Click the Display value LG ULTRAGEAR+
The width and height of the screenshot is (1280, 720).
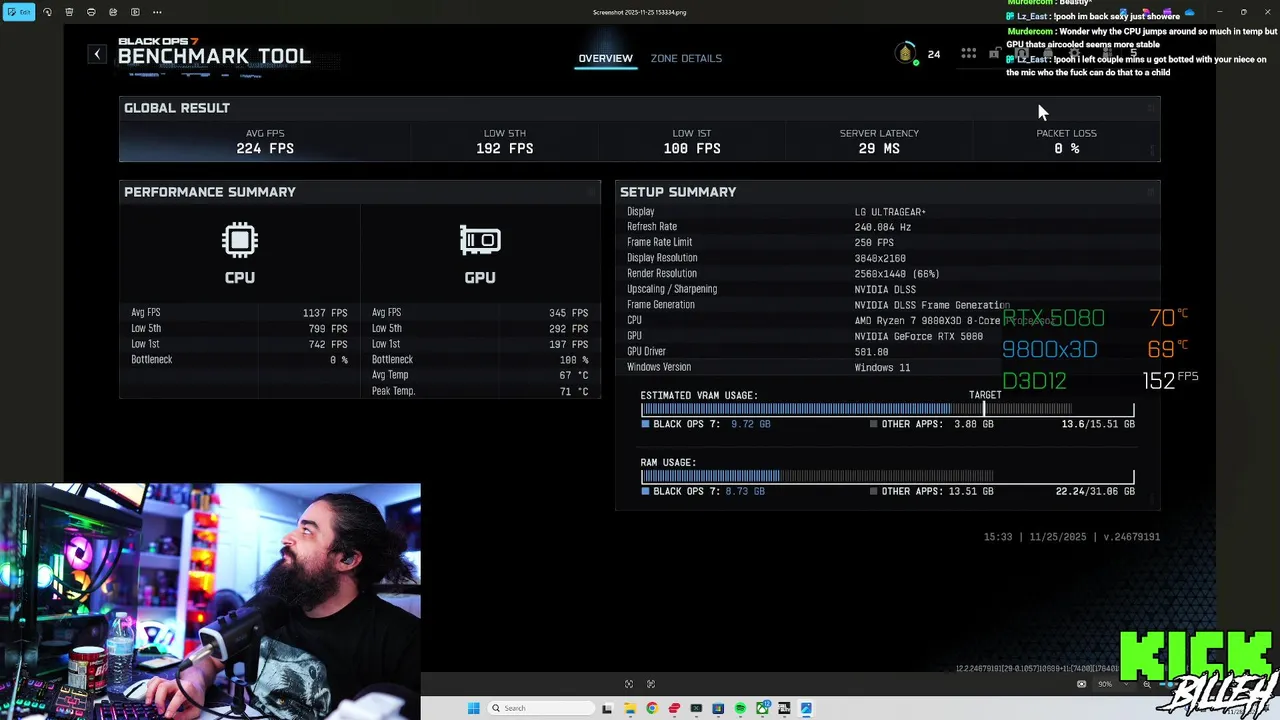click(x=890, y=212)
